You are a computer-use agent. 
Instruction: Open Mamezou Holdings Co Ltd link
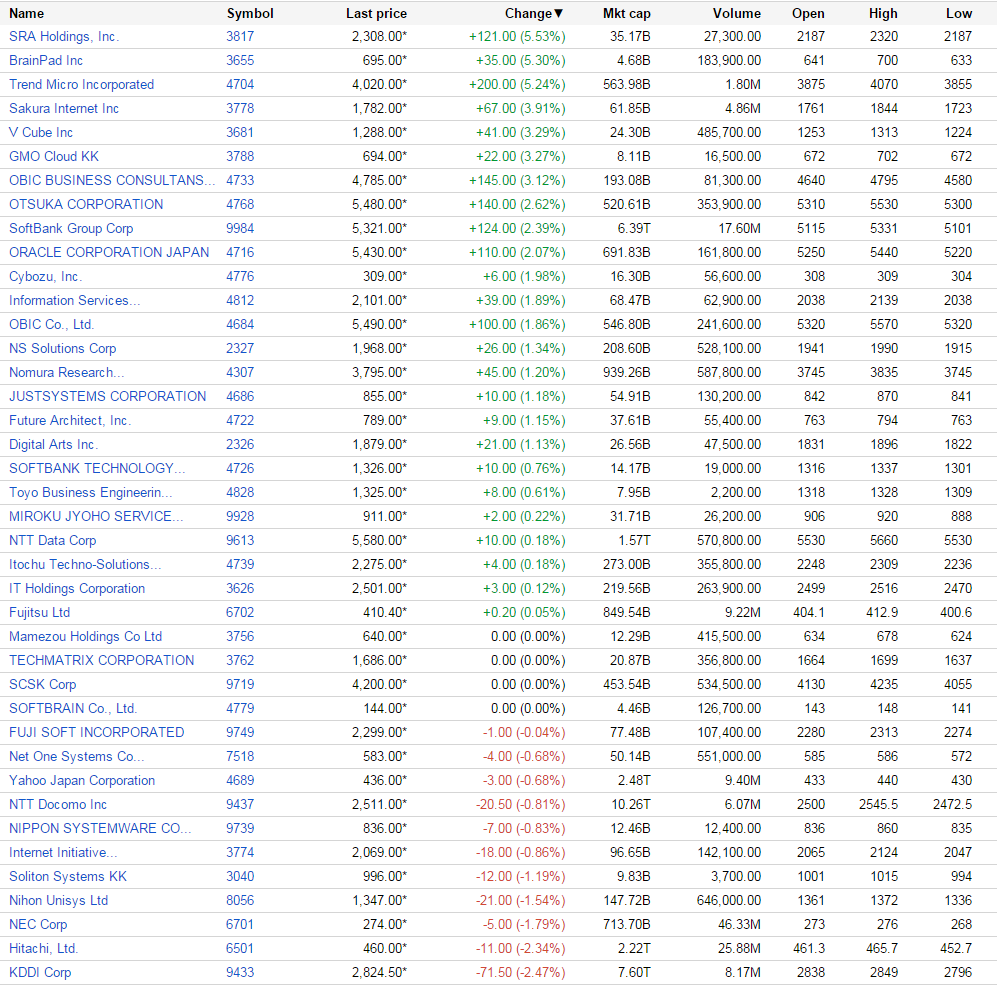[85, 637]
